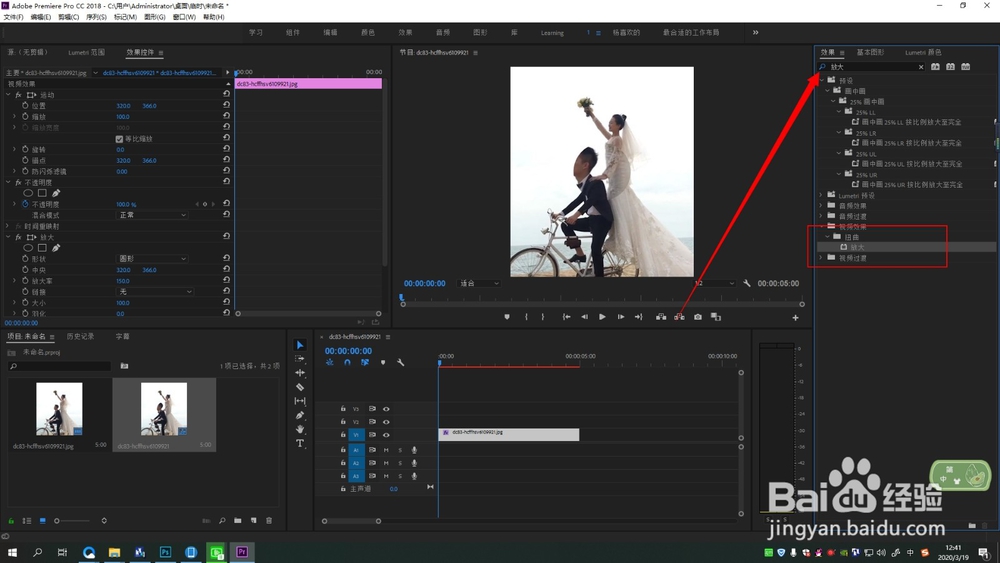Viewport: 1000px width, 563px height.
Task: Open the 序列(S) menu
Action: (x=96, y=17)
